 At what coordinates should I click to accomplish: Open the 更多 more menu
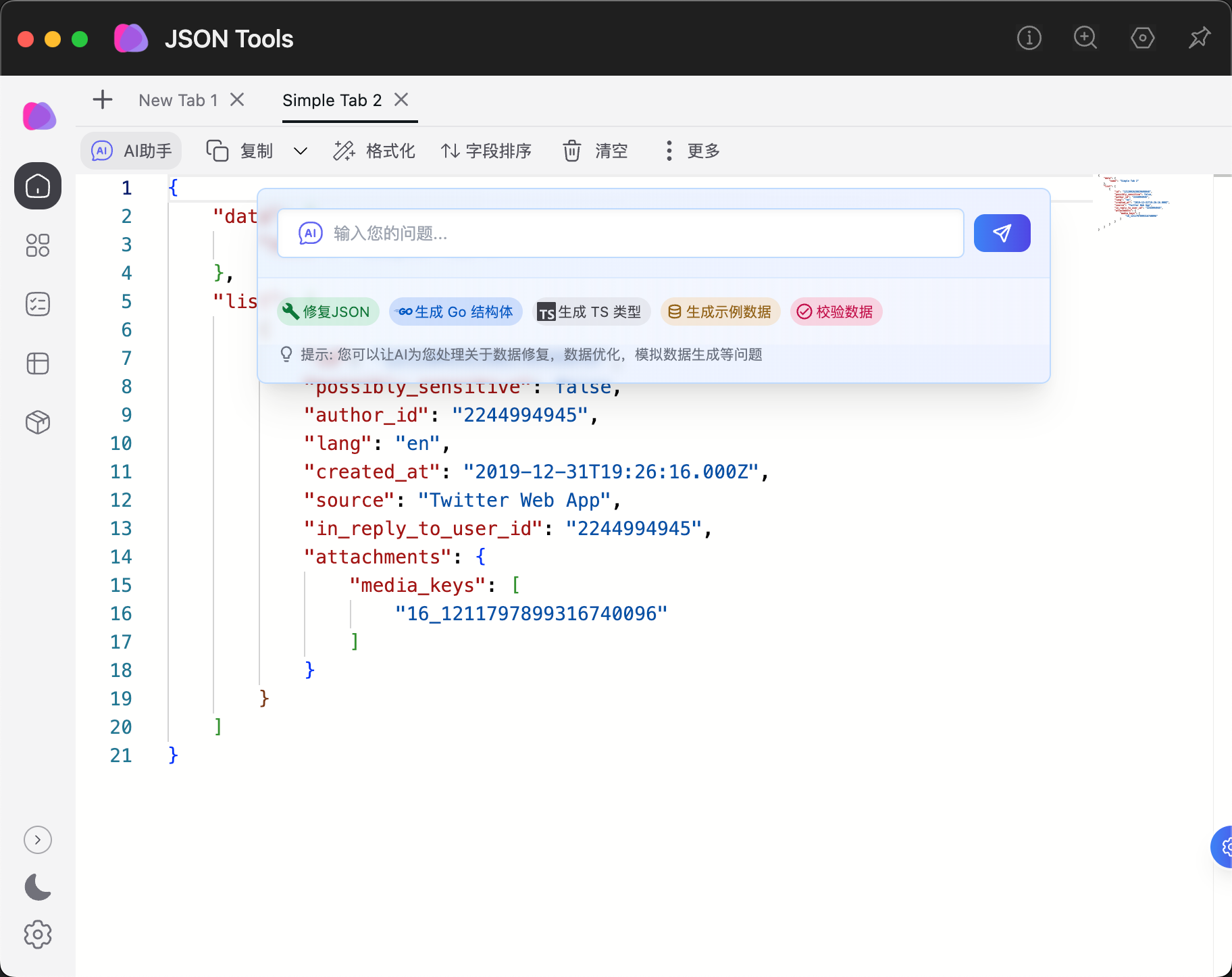point(692,151)
